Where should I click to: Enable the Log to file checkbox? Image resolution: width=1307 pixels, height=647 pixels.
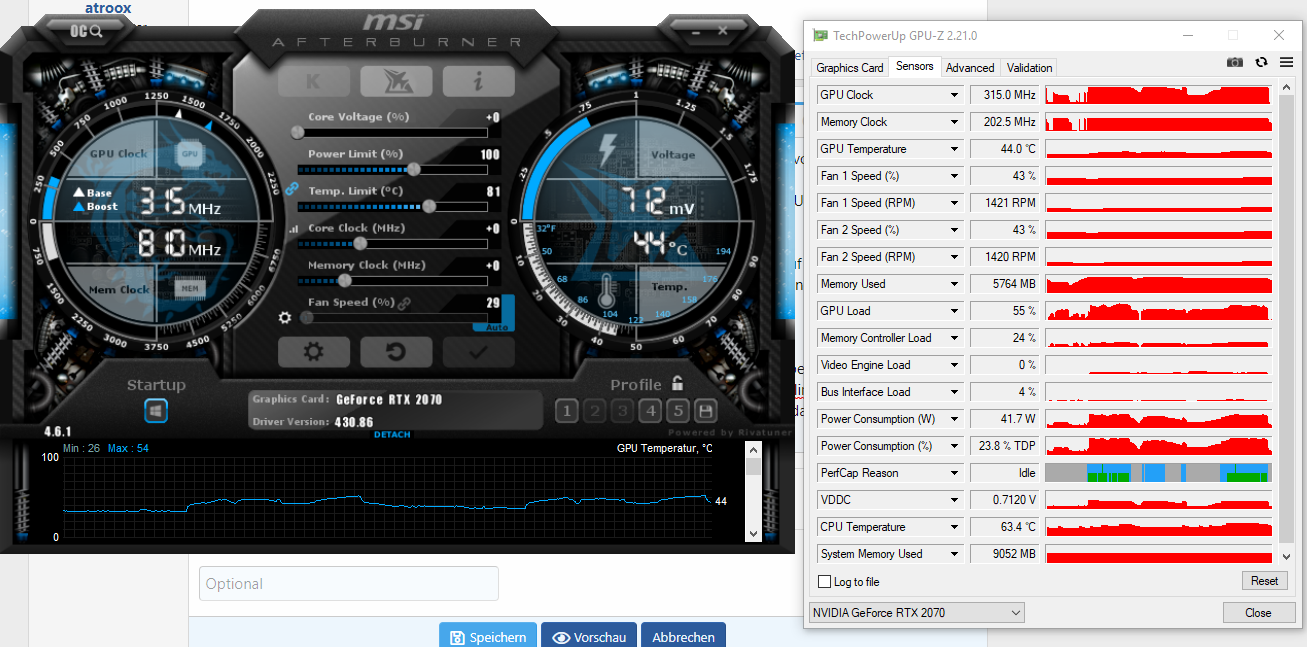(825, 582)
